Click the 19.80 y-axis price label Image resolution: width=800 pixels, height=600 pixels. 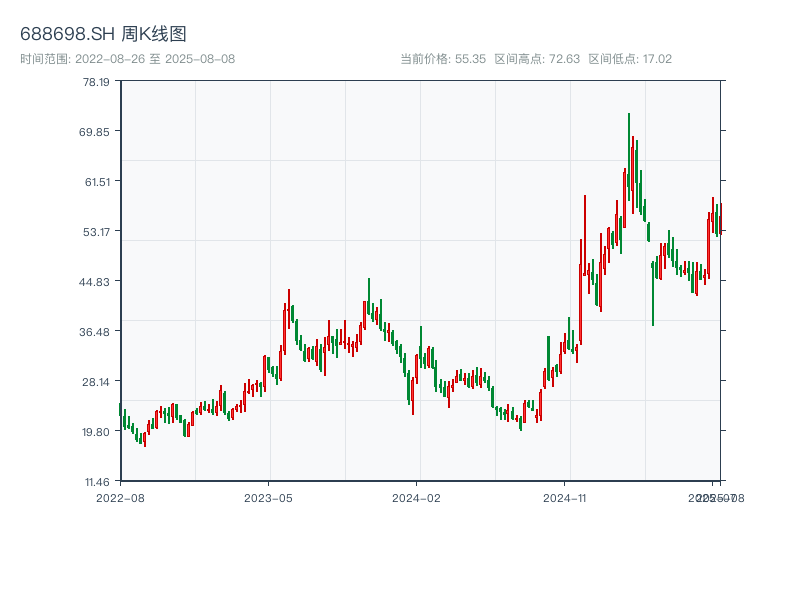coord(97,431)
